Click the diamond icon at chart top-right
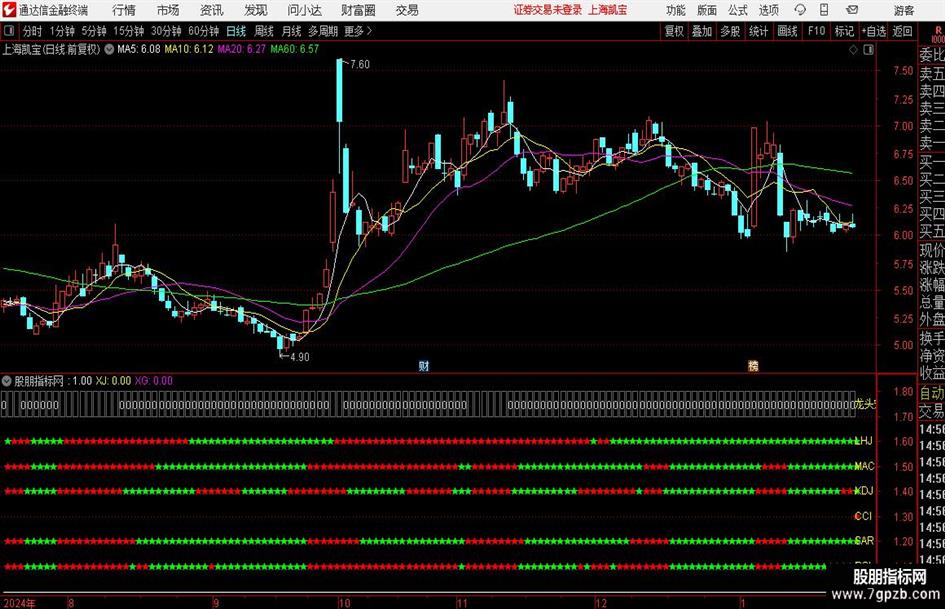The height and width of the screenshot is (609, 945). (853, 50)
